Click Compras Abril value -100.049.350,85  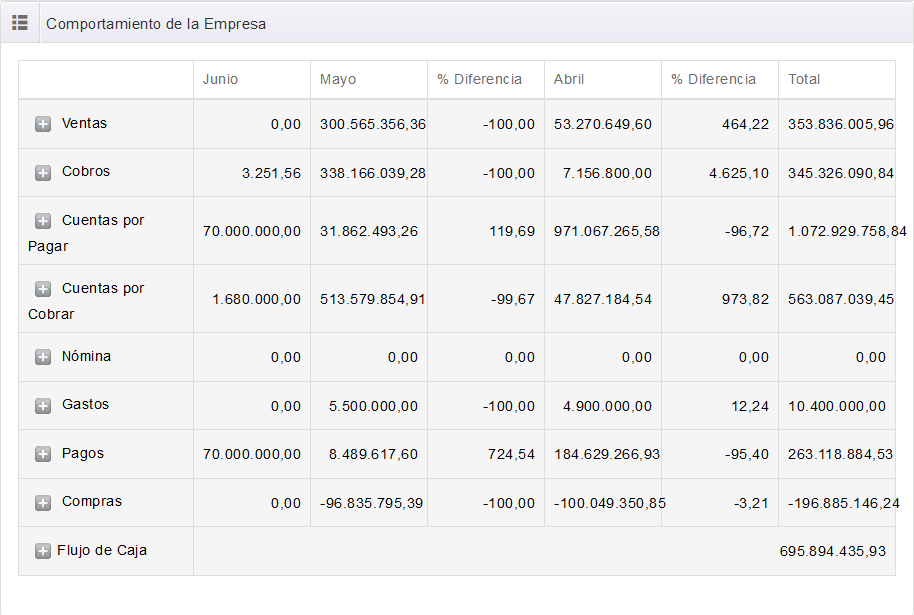609,503
